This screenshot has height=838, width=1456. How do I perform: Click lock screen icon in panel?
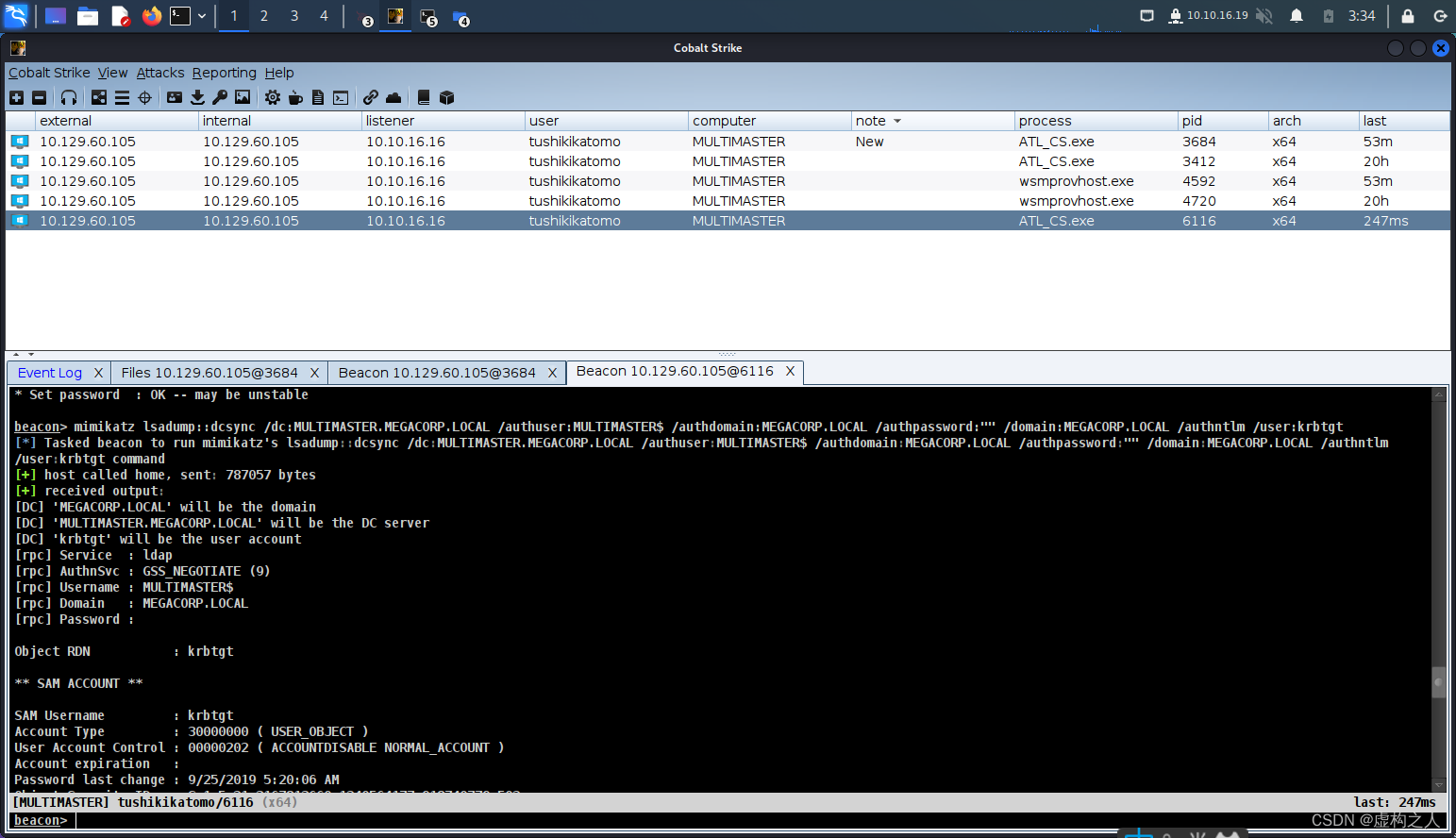pos(1408,16)
